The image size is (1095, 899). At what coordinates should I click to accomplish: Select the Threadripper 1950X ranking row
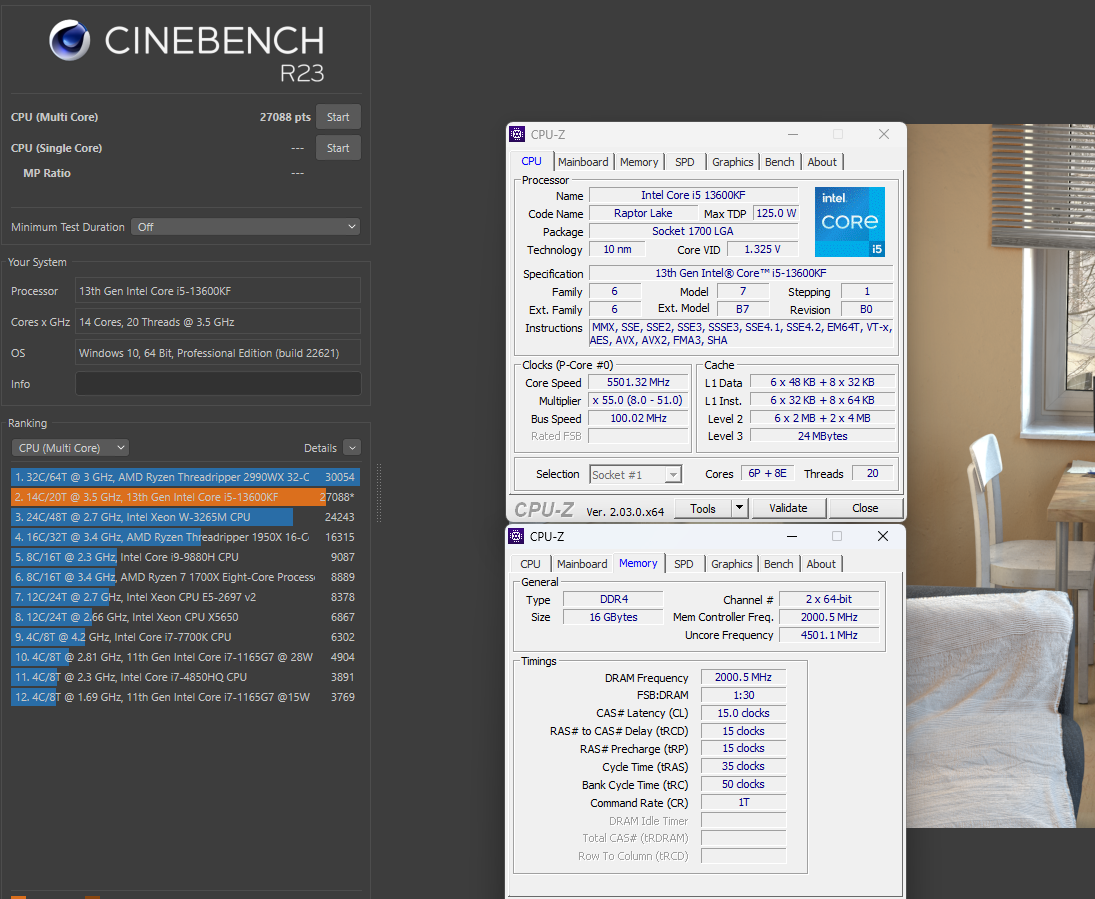click(185, 537)
